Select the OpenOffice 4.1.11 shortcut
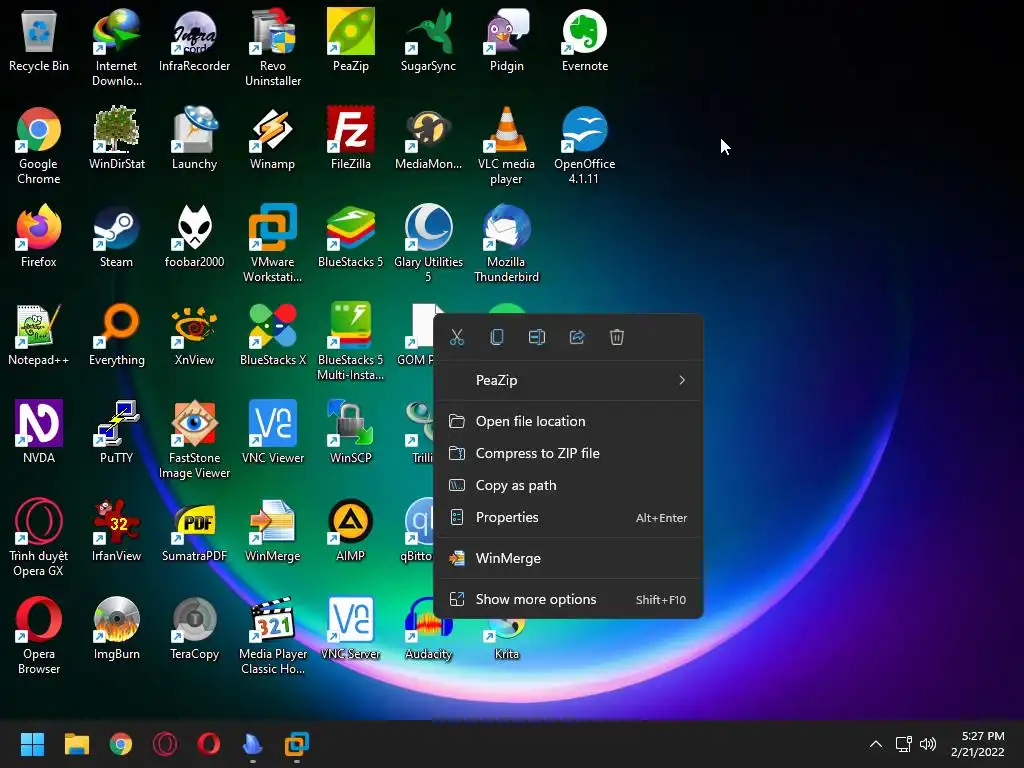The height and width of the screenshot is (768, 1024). (x=584, y=146)
